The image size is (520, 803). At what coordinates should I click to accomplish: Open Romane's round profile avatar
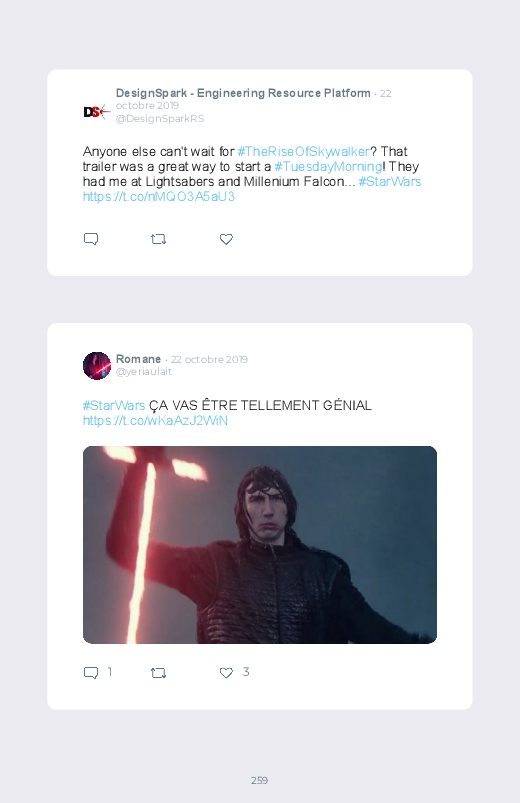(x=97, y=366)
